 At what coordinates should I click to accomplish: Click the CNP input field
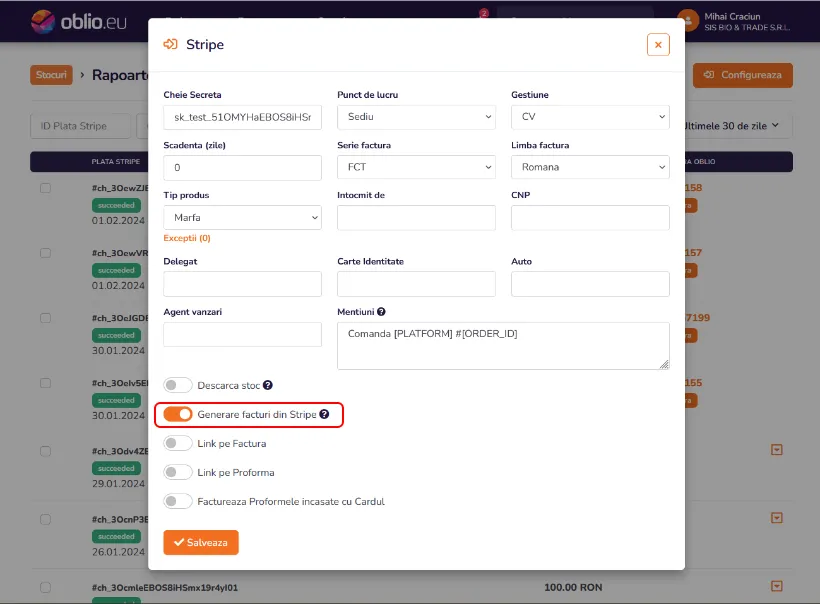(x=590, y=218)
